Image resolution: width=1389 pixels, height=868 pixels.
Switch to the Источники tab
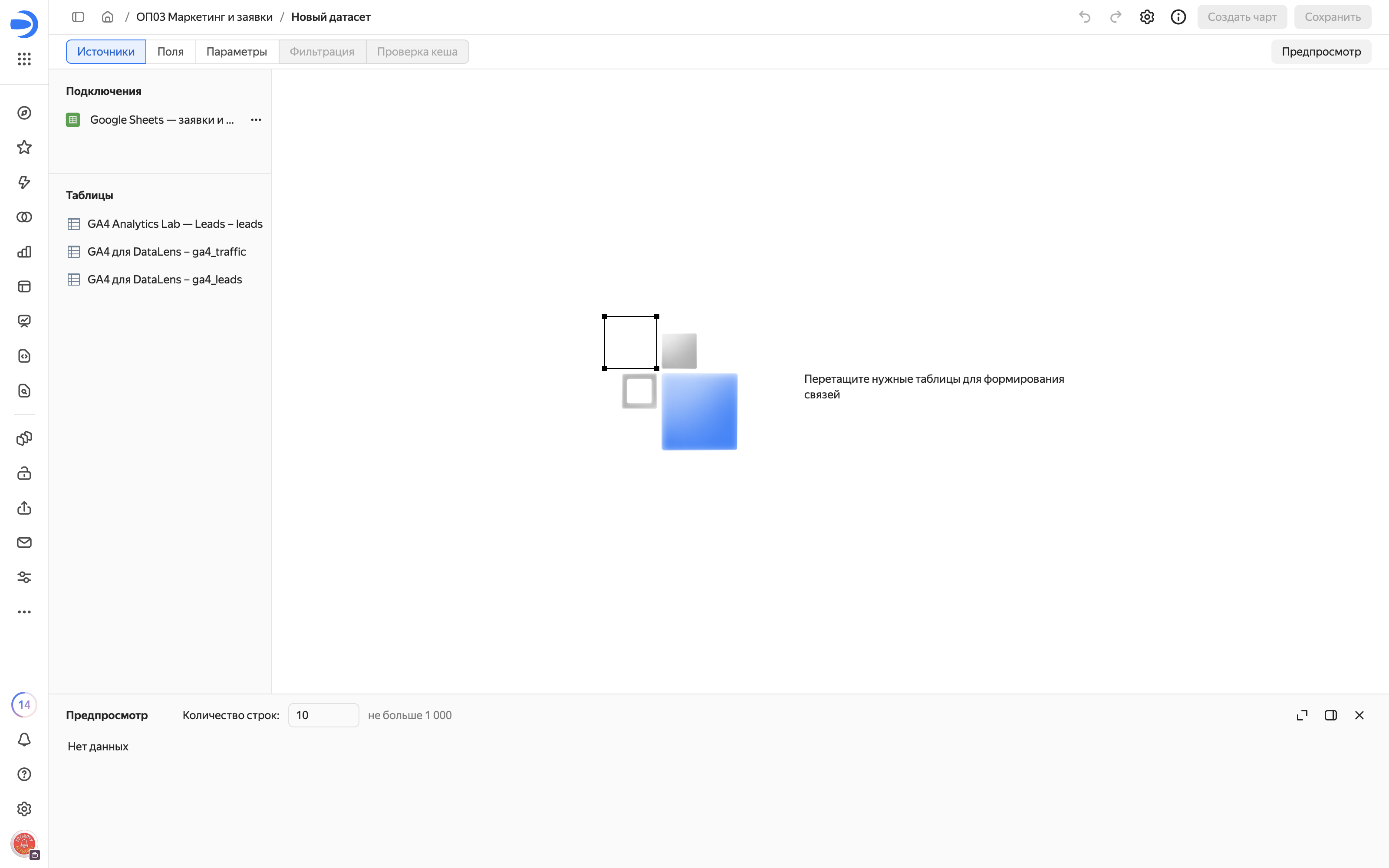click(x=106, y=52)
